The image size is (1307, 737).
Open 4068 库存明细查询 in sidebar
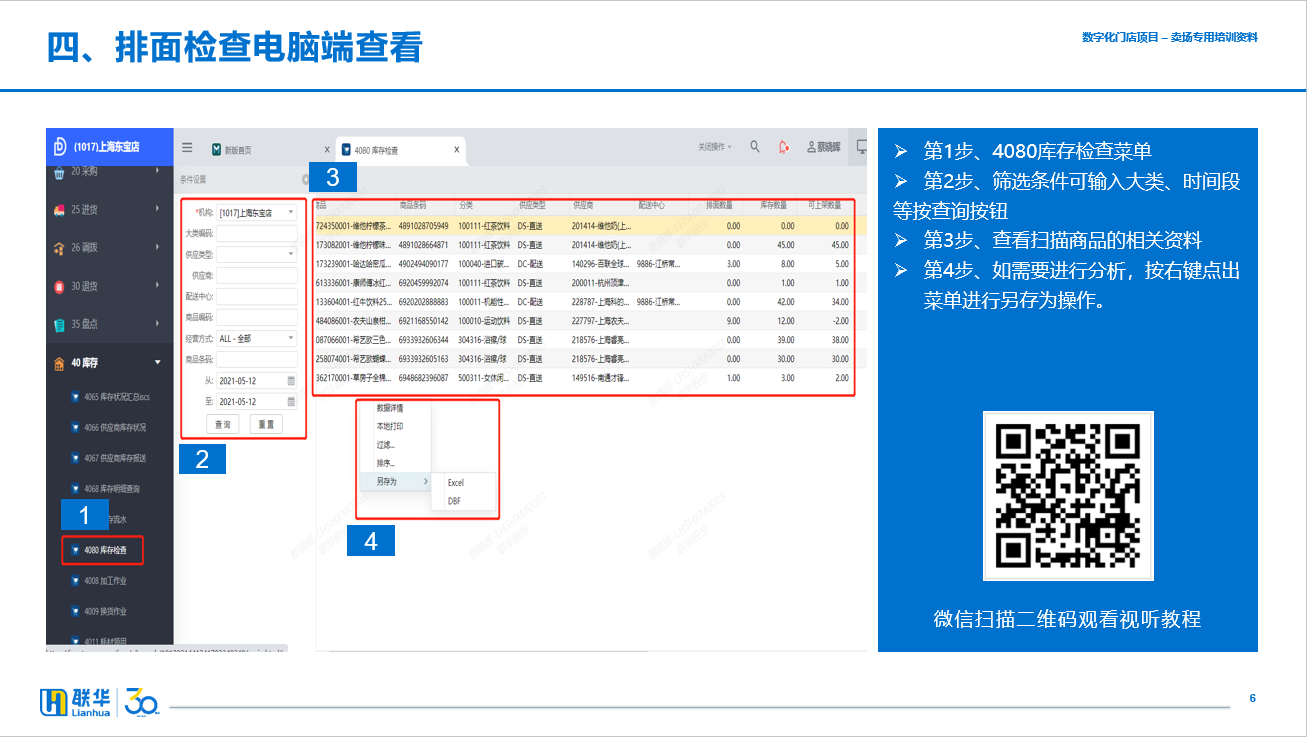(x=112, y=489)
